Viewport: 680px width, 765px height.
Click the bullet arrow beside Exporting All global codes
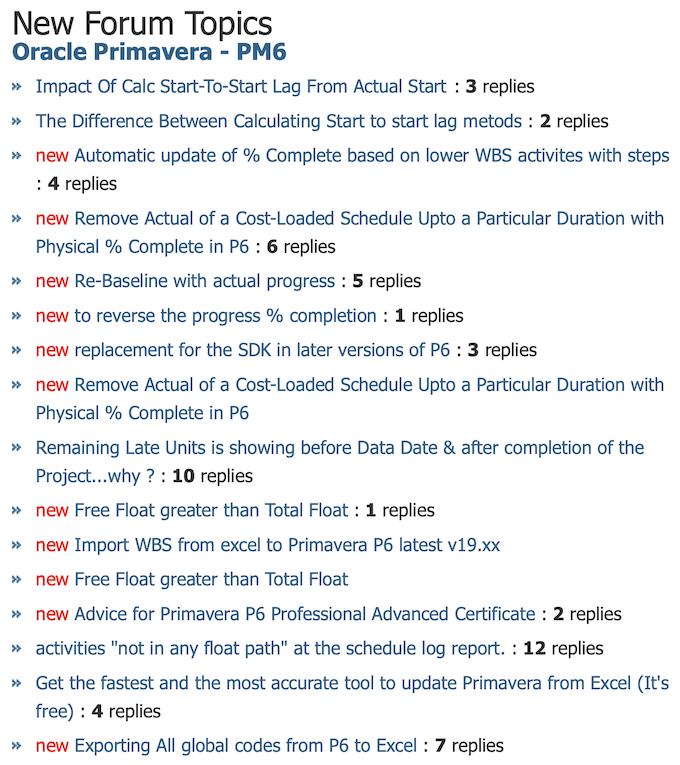(17, 746)
